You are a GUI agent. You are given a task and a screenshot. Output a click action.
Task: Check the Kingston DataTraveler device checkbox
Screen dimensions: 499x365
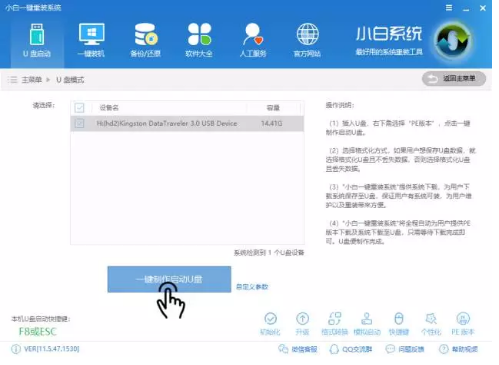(x=79, y=123)
